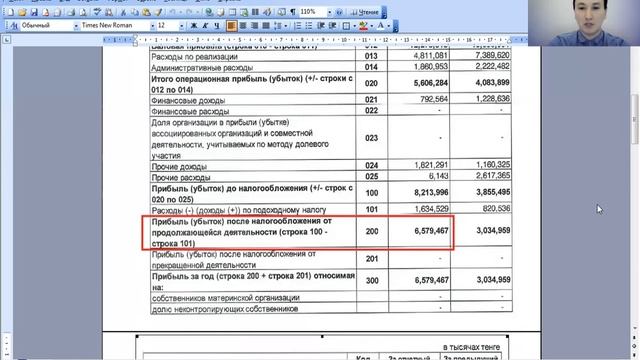Viewport: 640px width, 360px height.
Task: Click the Undo arrow icon
Action: [x=173, y=12]
